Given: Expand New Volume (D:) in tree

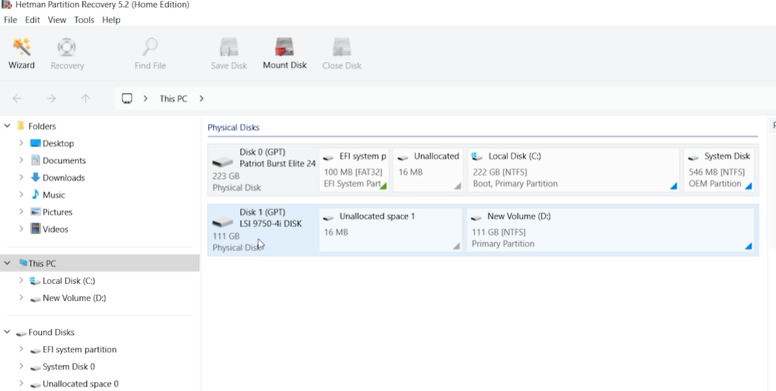Looking at the screenshot, I should pos(21,297).
